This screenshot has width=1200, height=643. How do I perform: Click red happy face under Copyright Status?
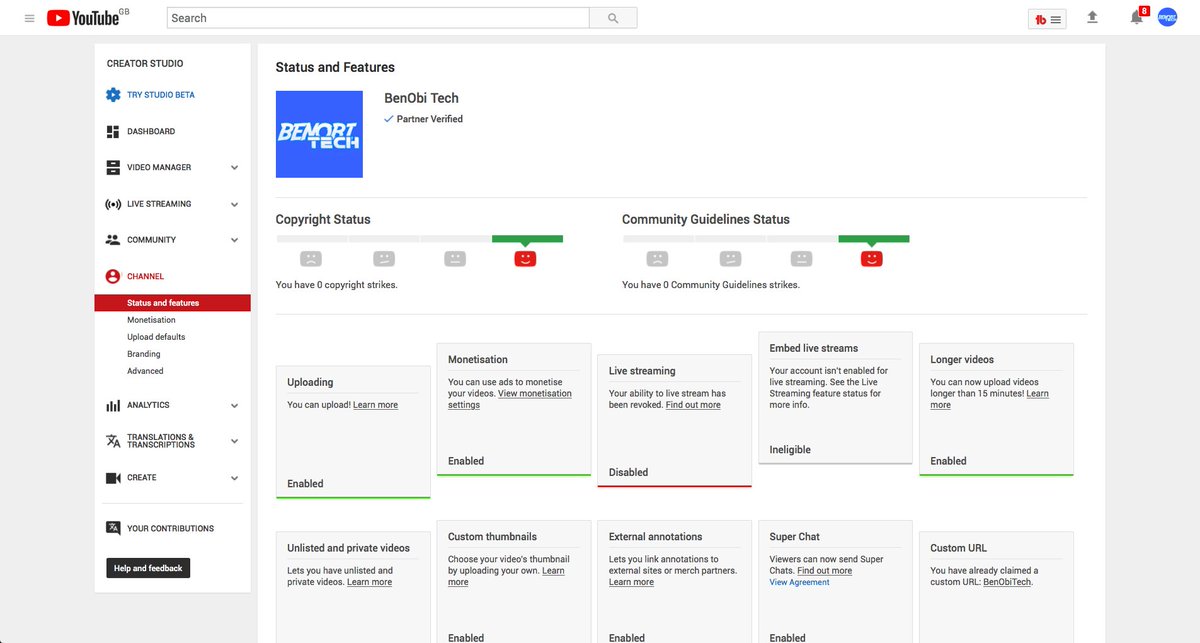pyautogui.click(x=526, y=258)
